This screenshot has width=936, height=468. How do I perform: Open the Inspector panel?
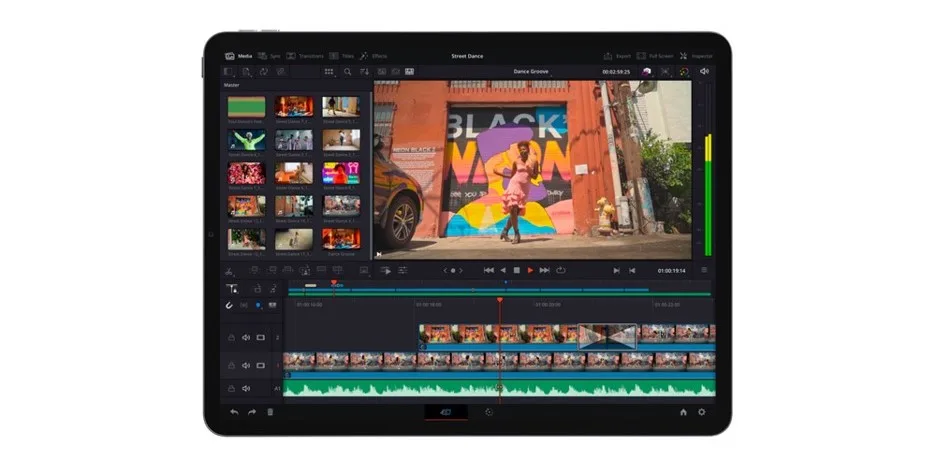pyautogui.click(x=696, y=56)
